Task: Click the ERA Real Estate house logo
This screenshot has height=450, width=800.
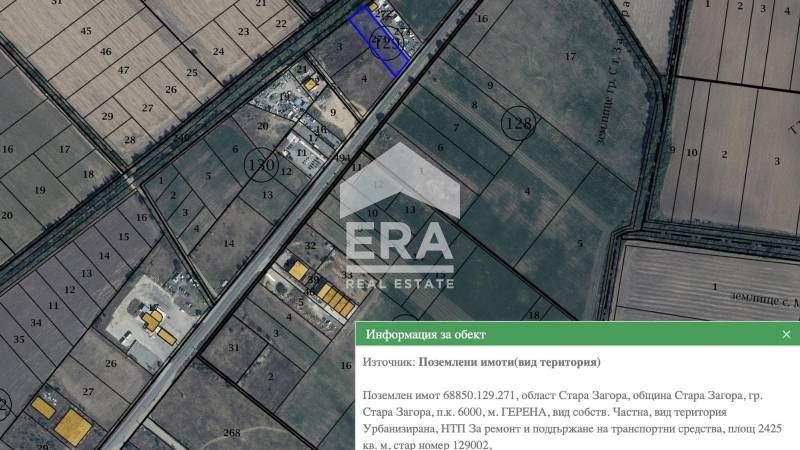Action: 399,215
